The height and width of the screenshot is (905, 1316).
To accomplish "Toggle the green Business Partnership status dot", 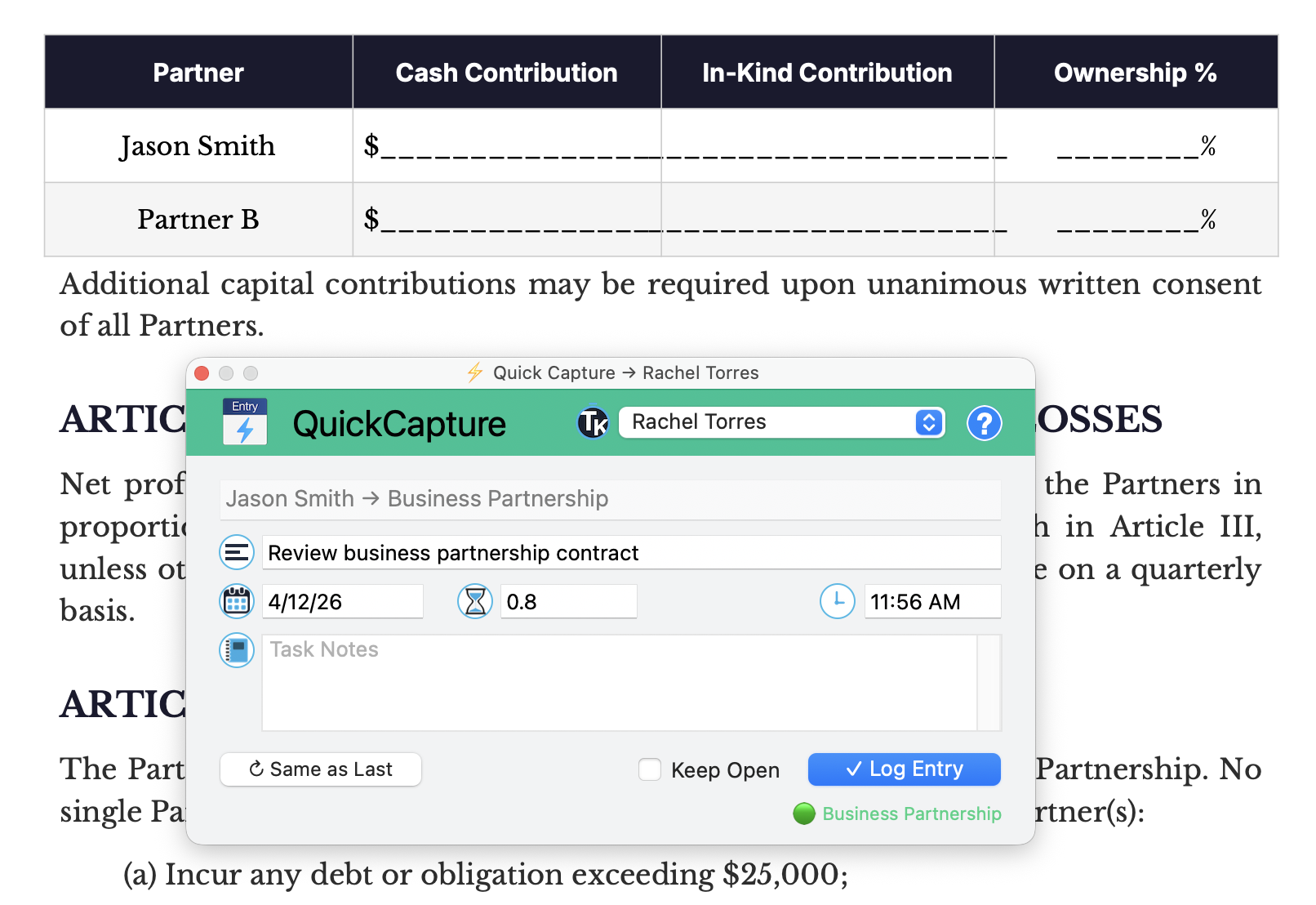I will pyautogui.click(x=804, y=814).
